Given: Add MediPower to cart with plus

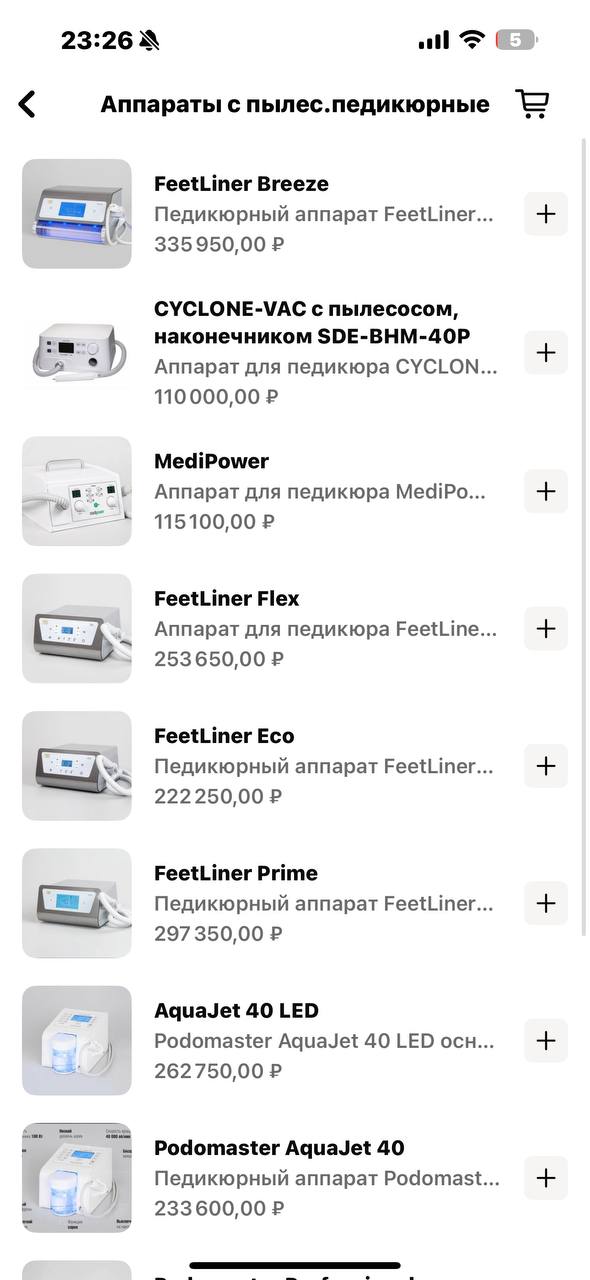Looking at the screenshot, I should click(546, 491).
